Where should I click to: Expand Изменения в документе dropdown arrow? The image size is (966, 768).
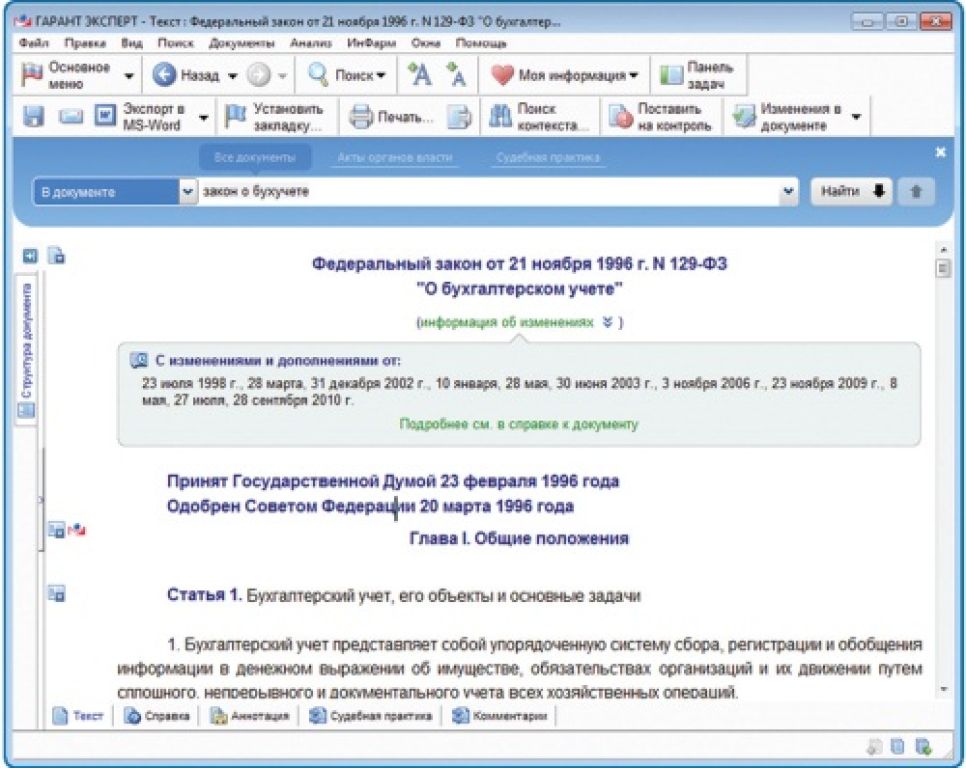pos(856,117)
